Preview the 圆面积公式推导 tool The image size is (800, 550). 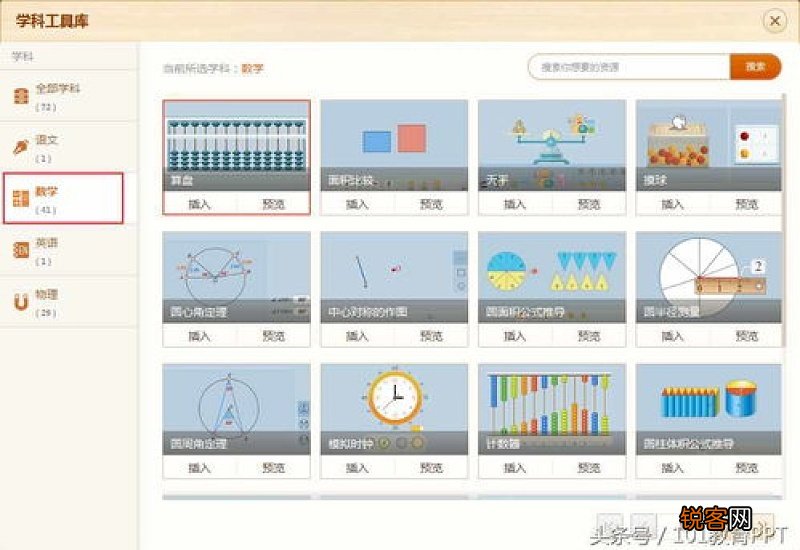tap(589, 336)
